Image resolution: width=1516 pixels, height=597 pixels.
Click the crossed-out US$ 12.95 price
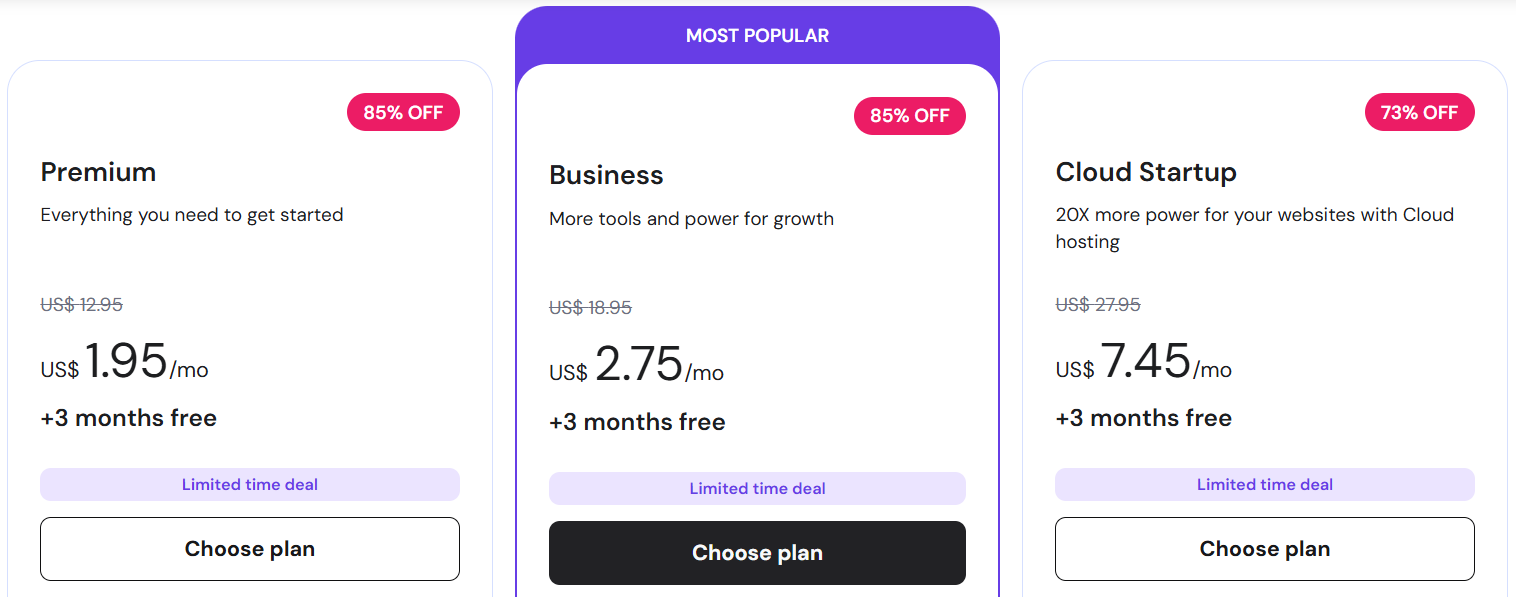coord(81,305)
